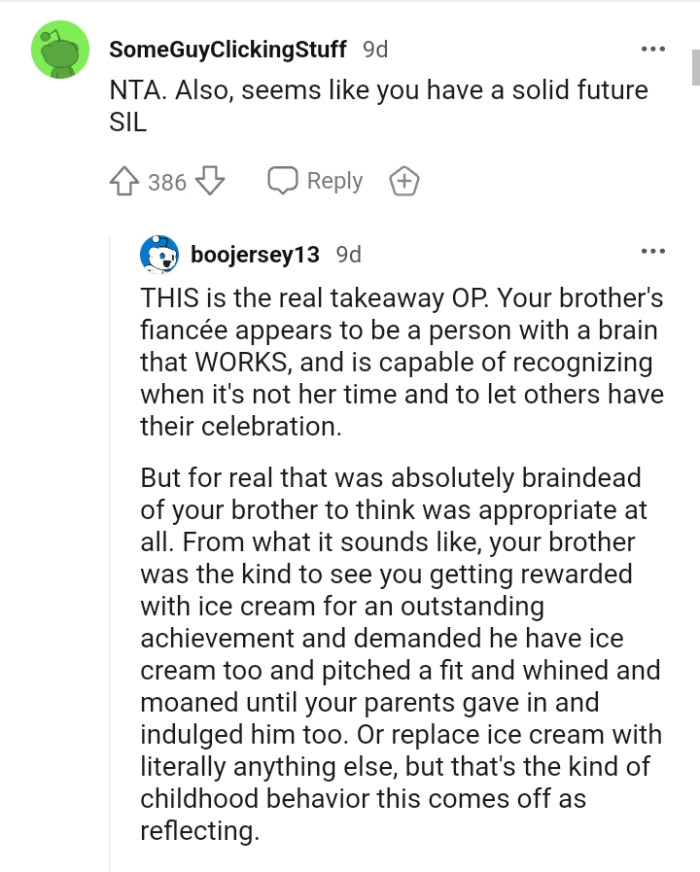Click the circled plus next to Reply
This screenshot has height=872, width=700.
pyautogui.click(x=403, y=181)
